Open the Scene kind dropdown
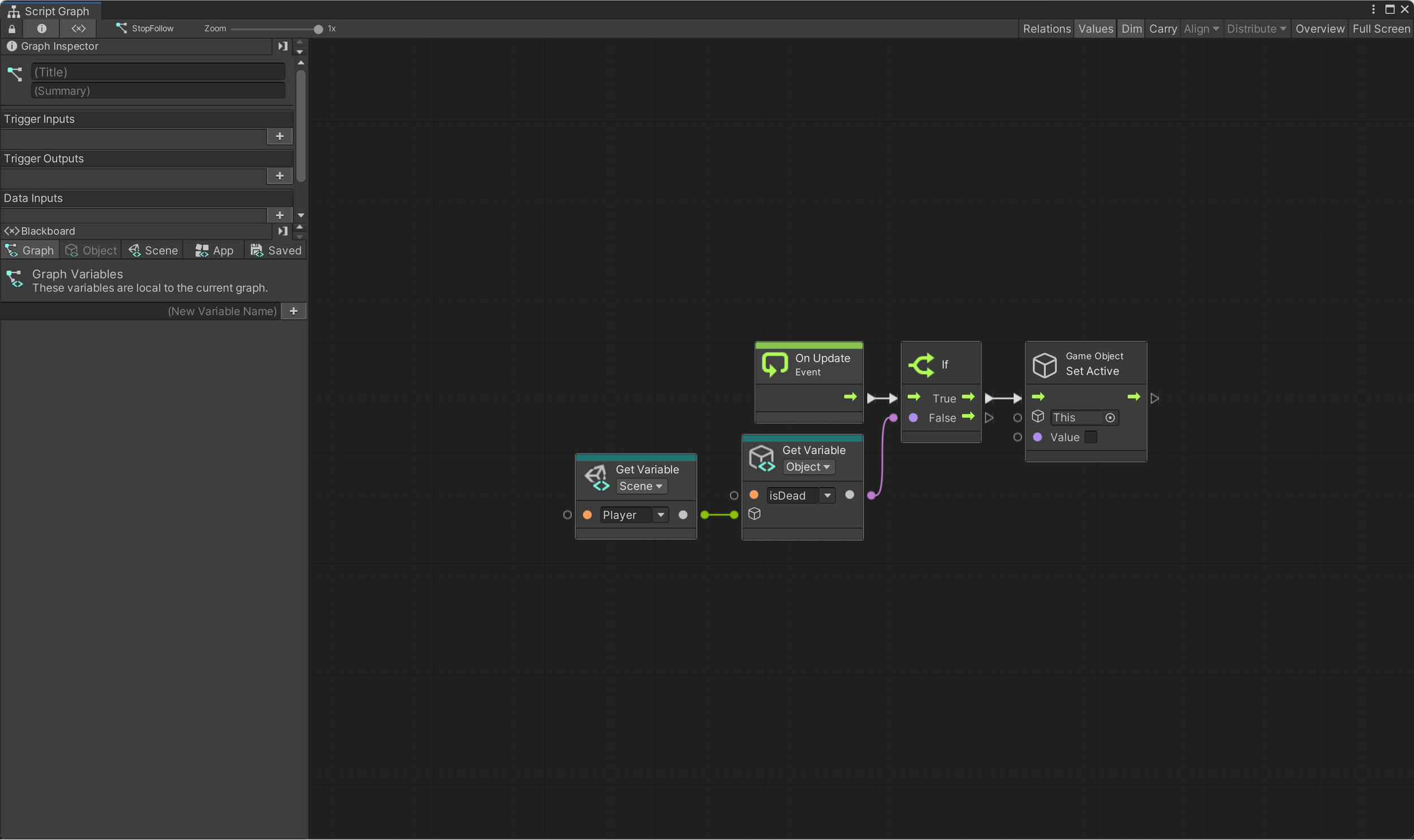The height and width of the screenshot is (840, 1414). 640,486
